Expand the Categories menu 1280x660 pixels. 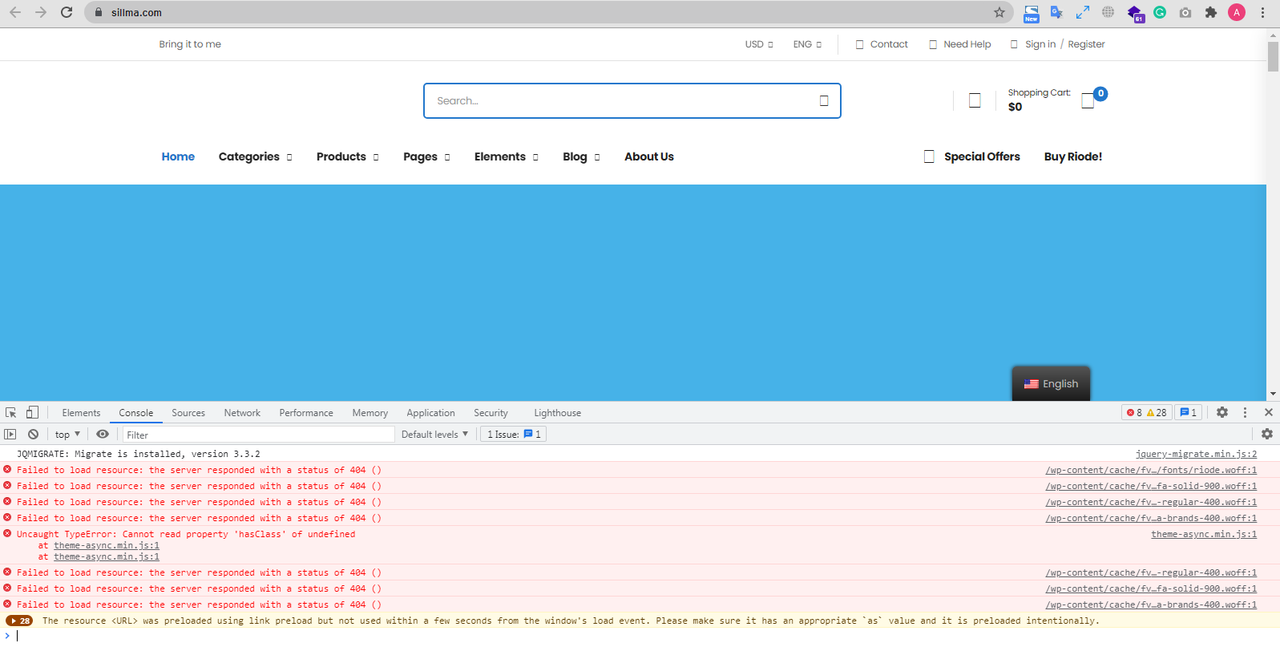(x=255, y=157)
